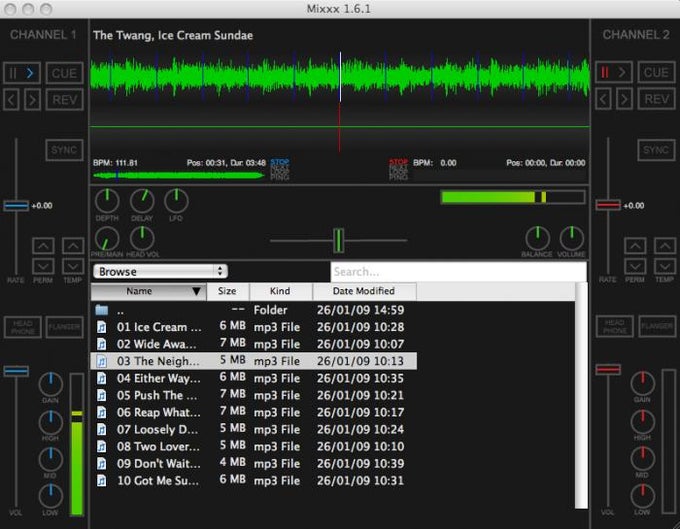Click Channel 1 PERM rate down arrow
680x529 pixels.
(43, 266)
